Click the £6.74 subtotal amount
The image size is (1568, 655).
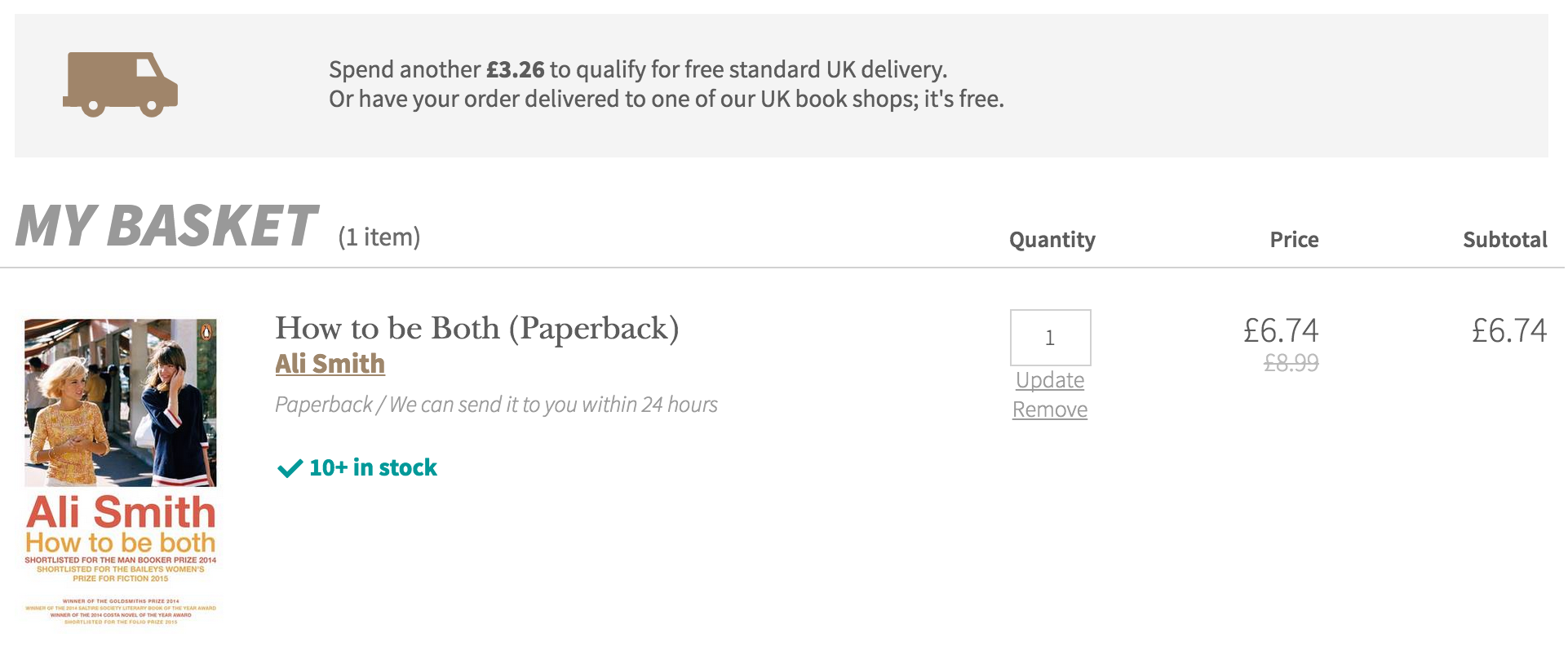click(1509, 331)
